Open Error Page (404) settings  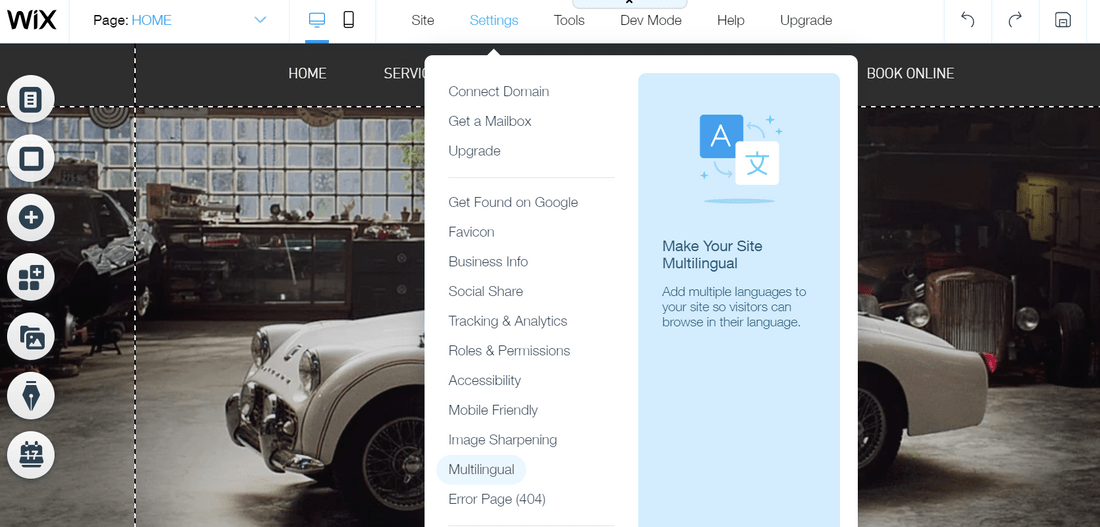coord(497,499)
